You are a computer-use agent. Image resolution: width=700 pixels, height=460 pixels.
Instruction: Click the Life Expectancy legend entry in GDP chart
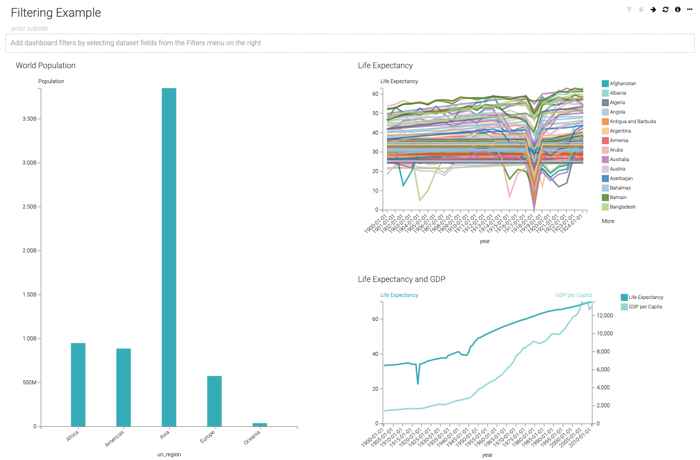pos(645,298)
